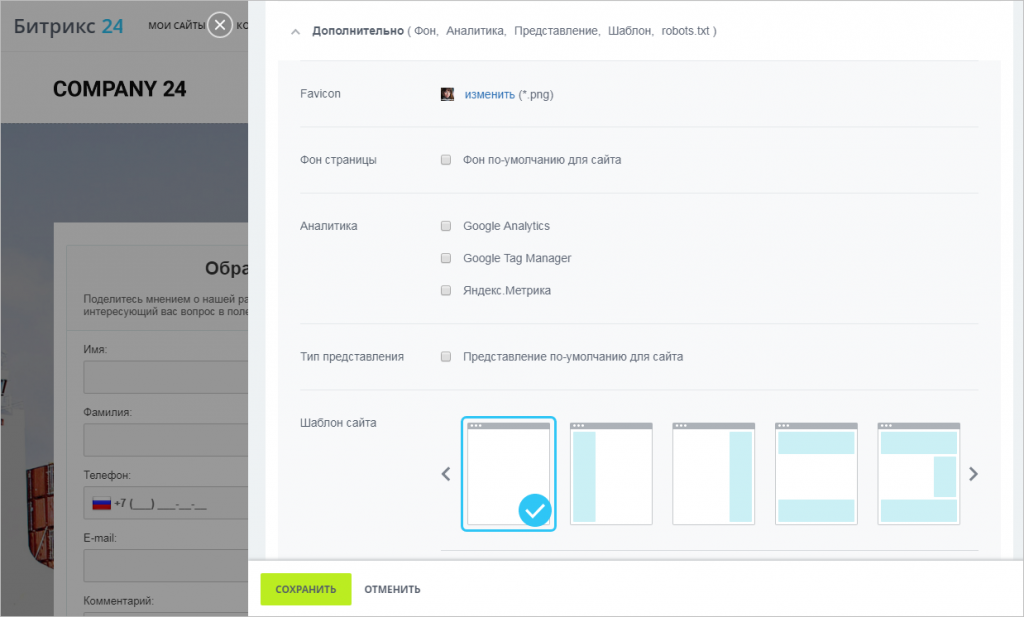Screen dimensions: 1024x617
Task: Click the COMPANY 24 site title
Action: [x=120, y=89]
